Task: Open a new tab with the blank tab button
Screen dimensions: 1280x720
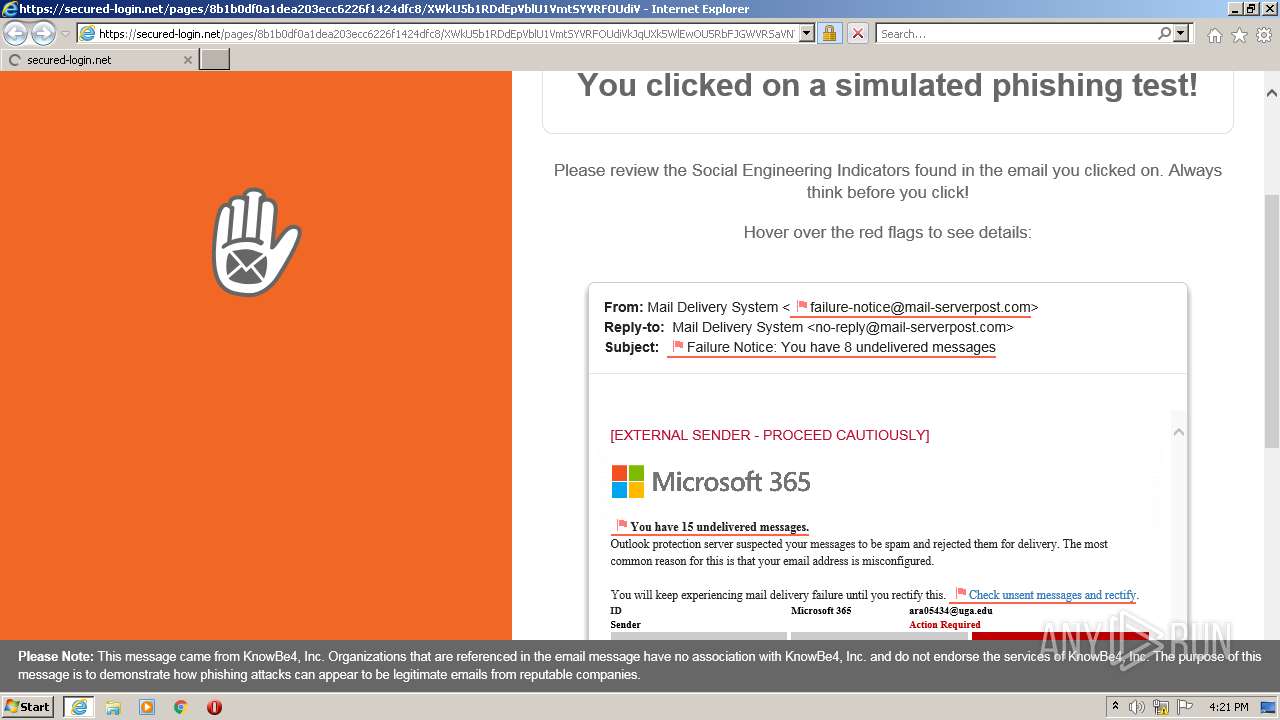Action: coord(215,60)
